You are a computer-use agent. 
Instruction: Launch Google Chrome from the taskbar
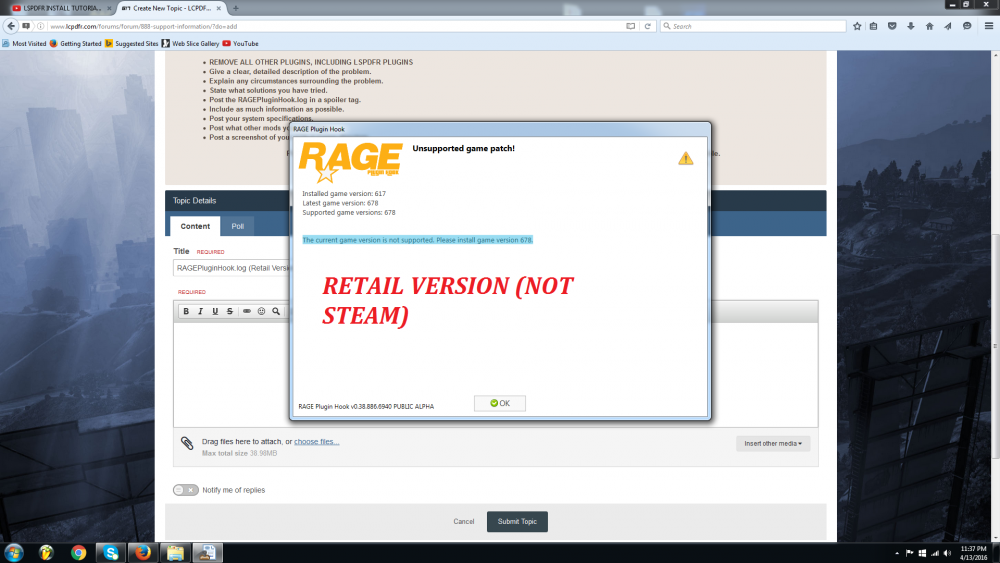tap(78, 552)
